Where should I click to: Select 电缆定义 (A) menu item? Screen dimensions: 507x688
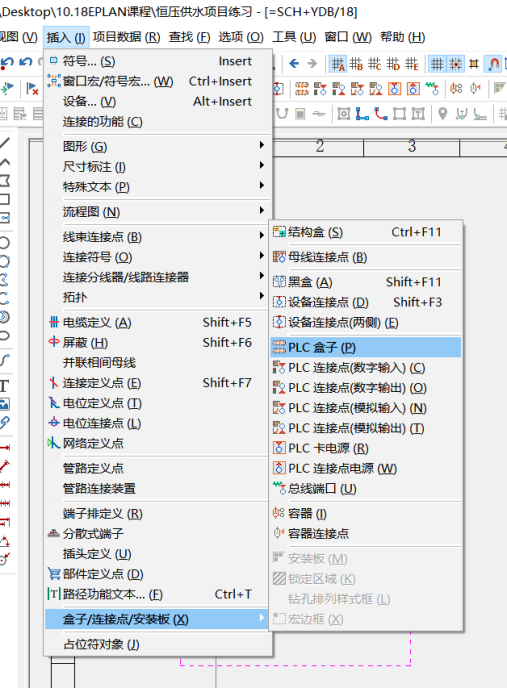(x=158, y=322)
